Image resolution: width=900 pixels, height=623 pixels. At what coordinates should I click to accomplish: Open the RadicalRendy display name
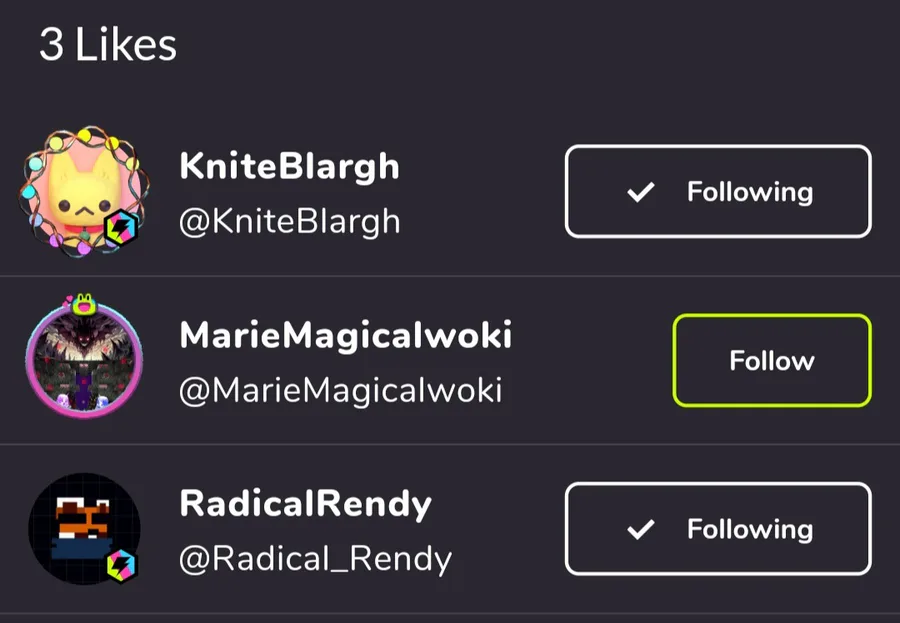[305, 505]
